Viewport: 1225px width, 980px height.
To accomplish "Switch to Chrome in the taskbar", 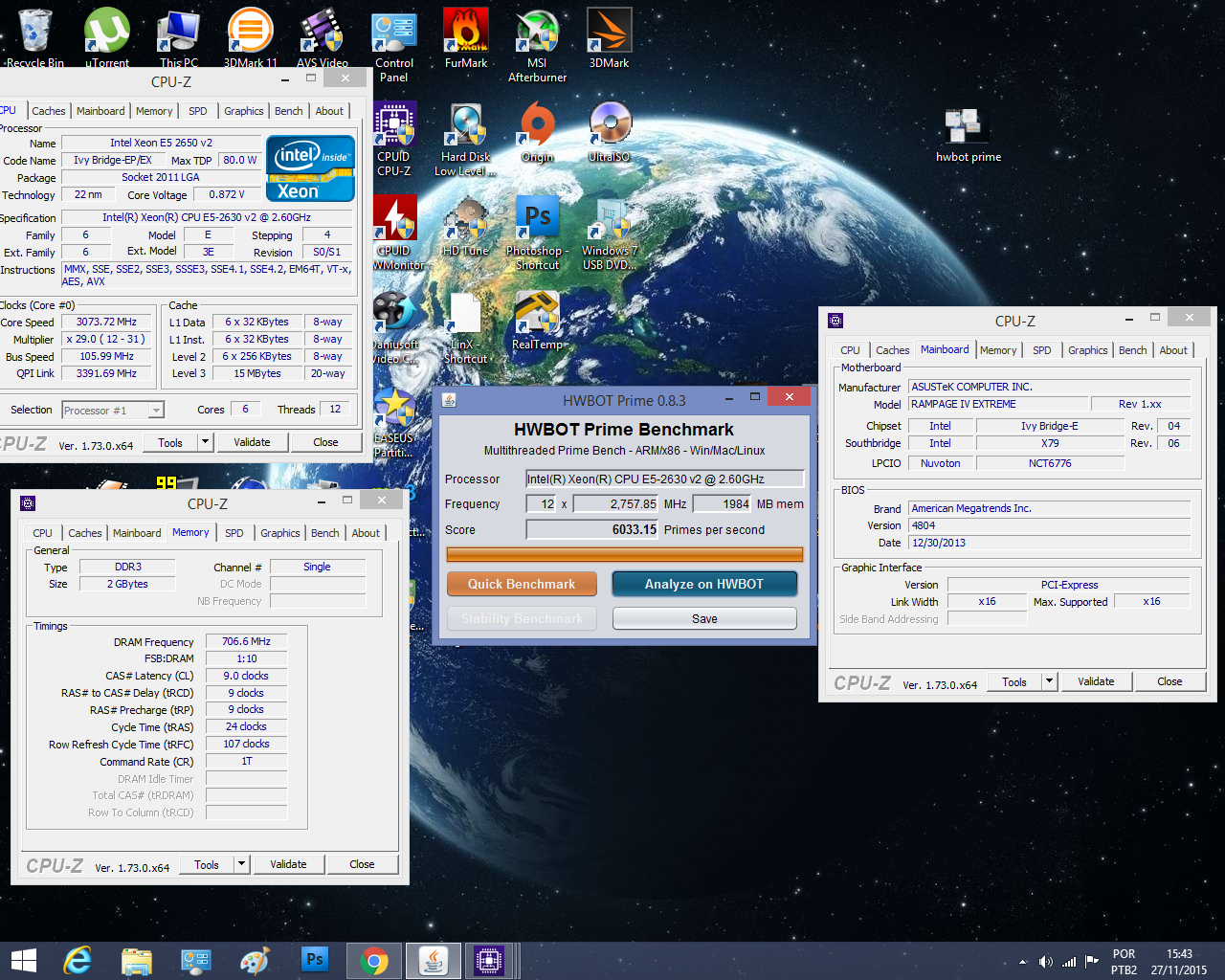I will pos(374,961).
